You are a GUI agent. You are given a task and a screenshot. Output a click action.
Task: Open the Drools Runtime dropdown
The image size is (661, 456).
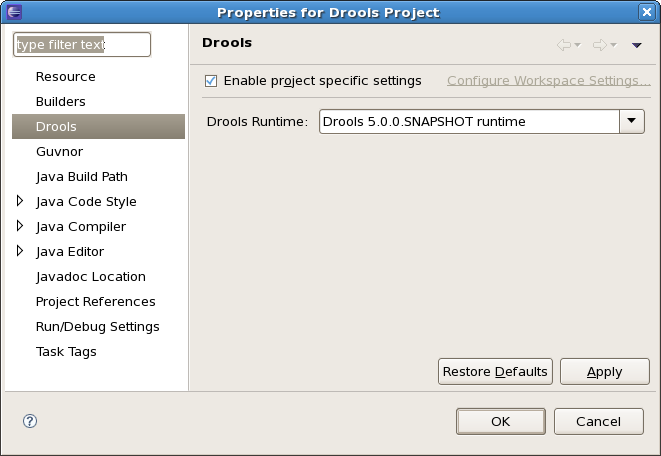[x=631, y=121]
